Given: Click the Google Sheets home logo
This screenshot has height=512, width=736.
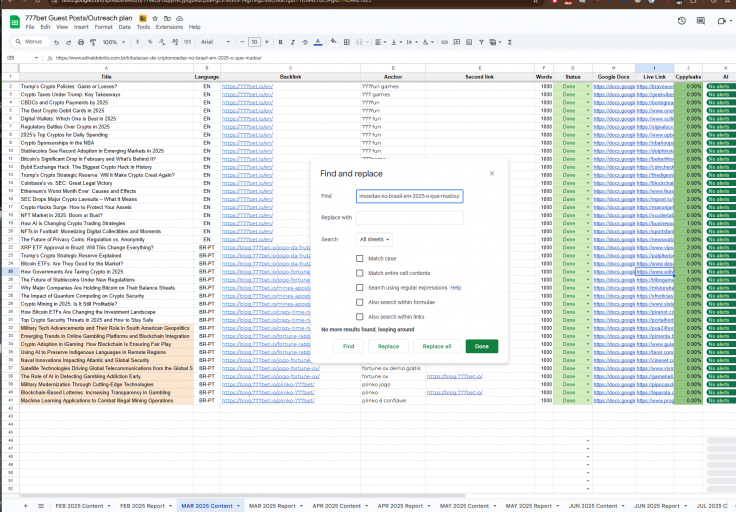Looking at the screenshot, I should (15, 22).
